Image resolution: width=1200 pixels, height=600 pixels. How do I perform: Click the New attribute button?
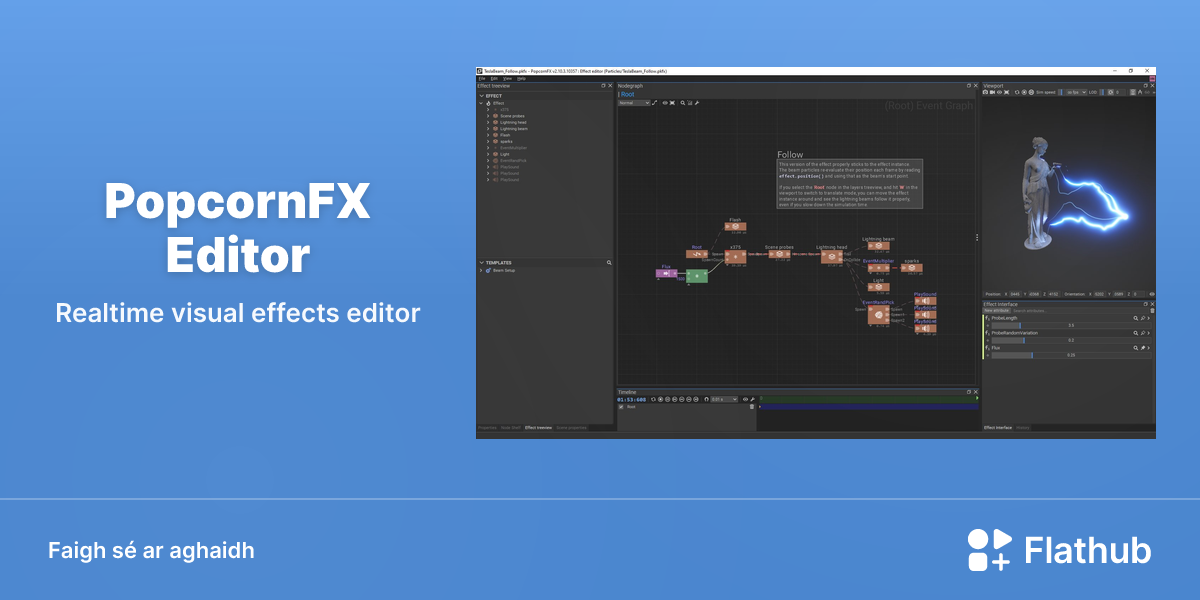[996, 311]
